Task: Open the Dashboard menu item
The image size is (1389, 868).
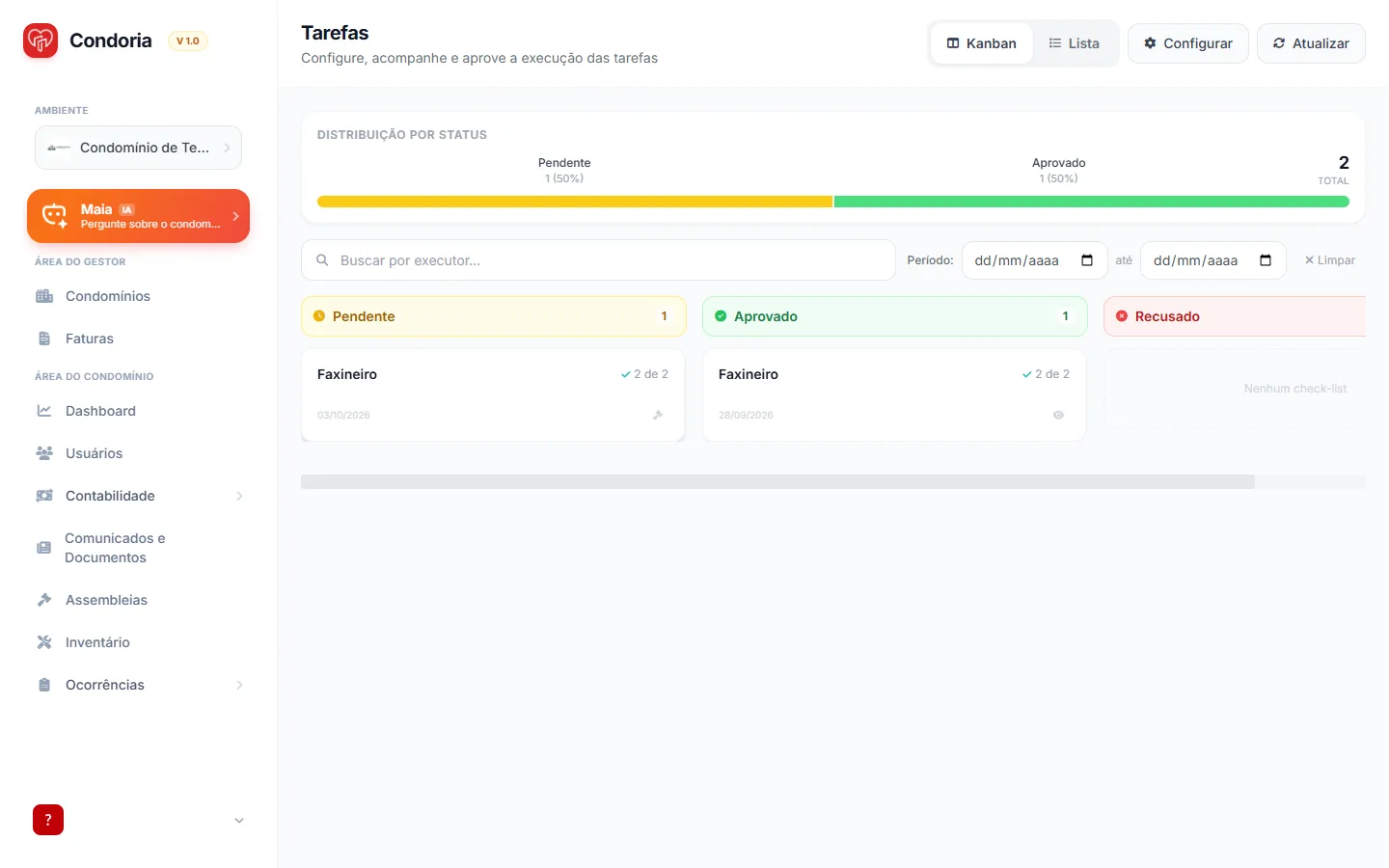Action: coord(138,411)
